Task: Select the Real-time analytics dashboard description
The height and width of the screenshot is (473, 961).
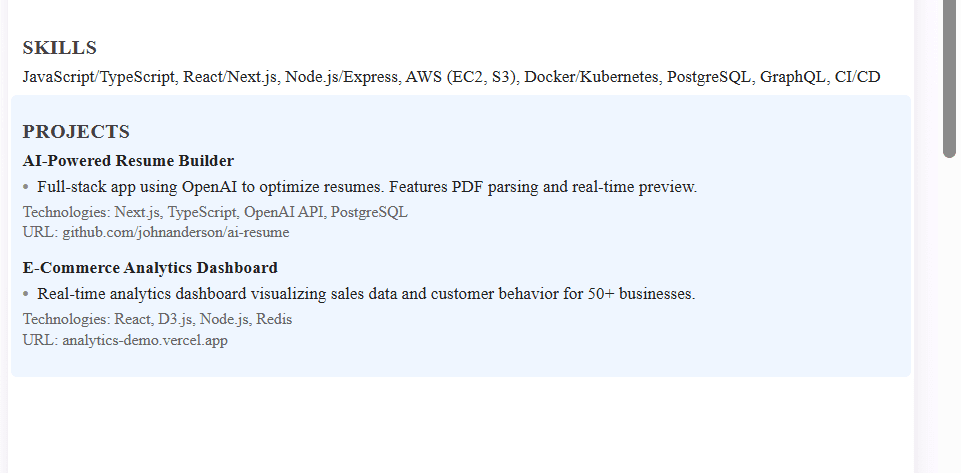Action: click(x=367, y=294)
